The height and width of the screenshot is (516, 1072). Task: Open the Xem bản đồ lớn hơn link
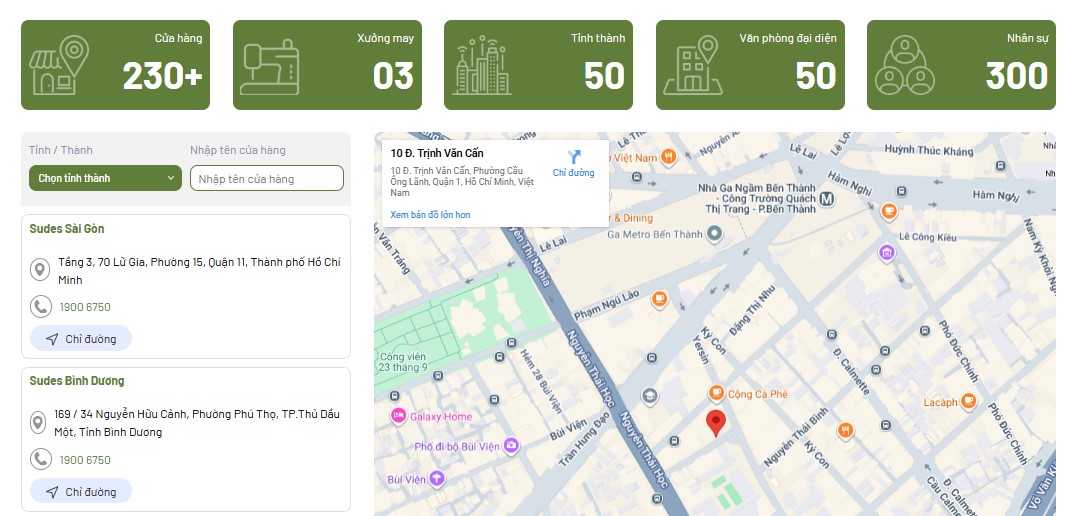tap(430, 215)
